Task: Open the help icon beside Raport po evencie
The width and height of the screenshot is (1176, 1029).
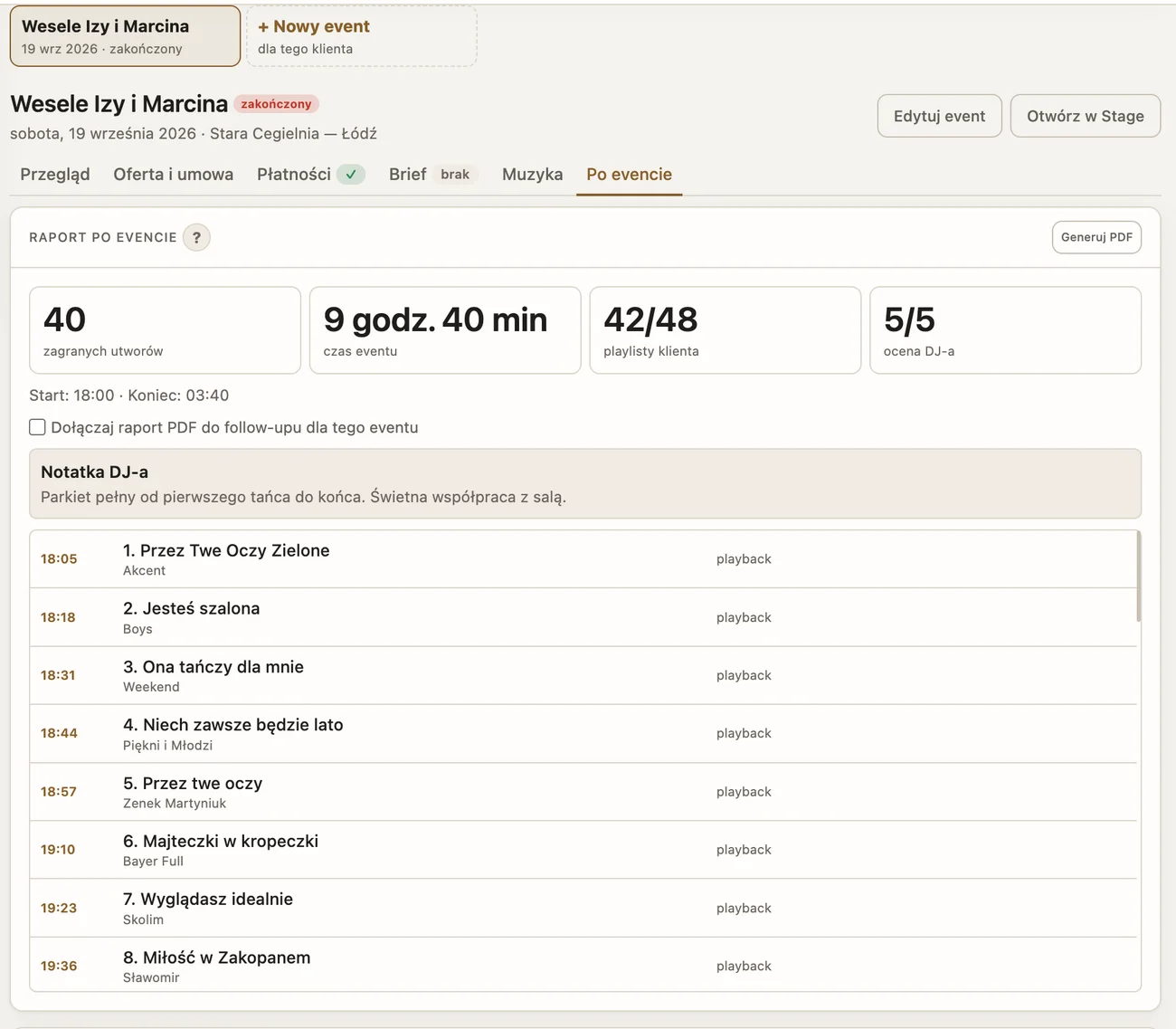Action: [196, 237]
